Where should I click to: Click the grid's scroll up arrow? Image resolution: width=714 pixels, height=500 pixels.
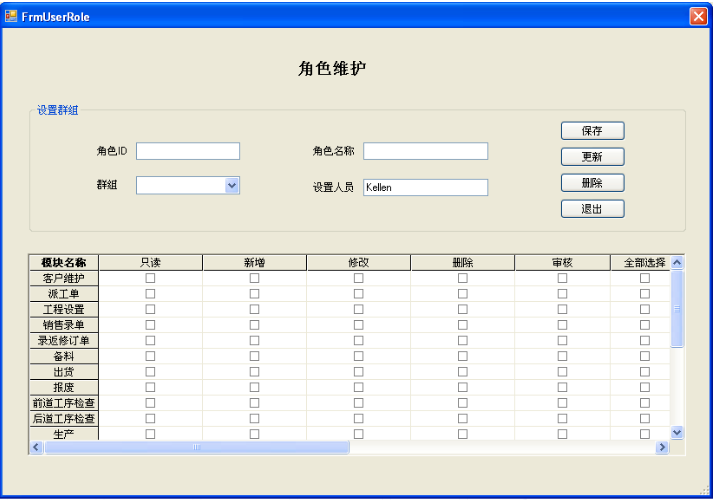(x=677, y=262)
